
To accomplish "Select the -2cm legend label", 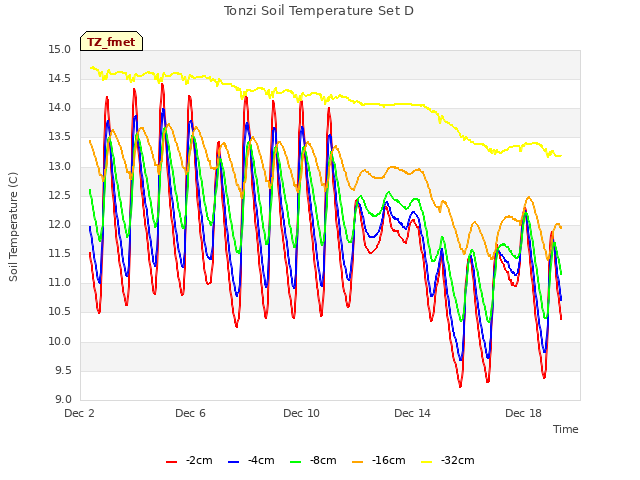I will (x=199, y=460).
